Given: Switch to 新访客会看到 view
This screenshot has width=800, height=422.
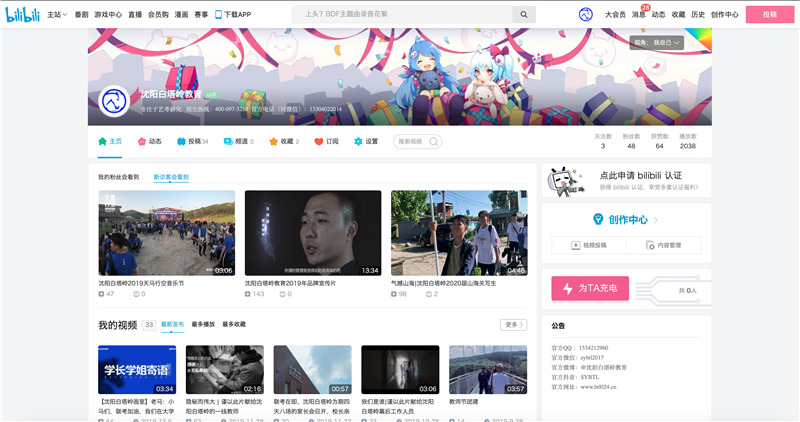Looking at the screenshot, I should (171, 177).
